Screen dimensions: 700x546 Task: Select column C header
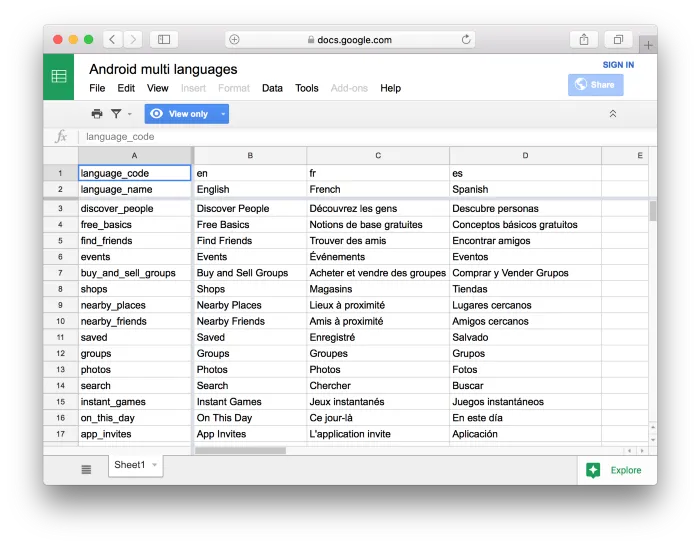(x=378, y=155)
